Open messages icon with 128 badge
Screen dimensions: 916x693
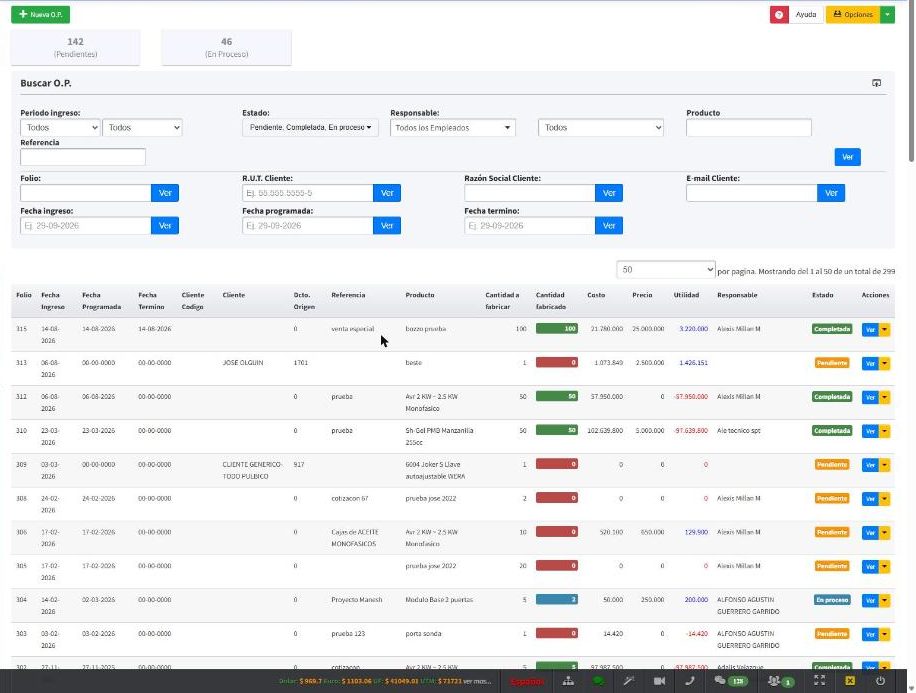pos(731,681)
